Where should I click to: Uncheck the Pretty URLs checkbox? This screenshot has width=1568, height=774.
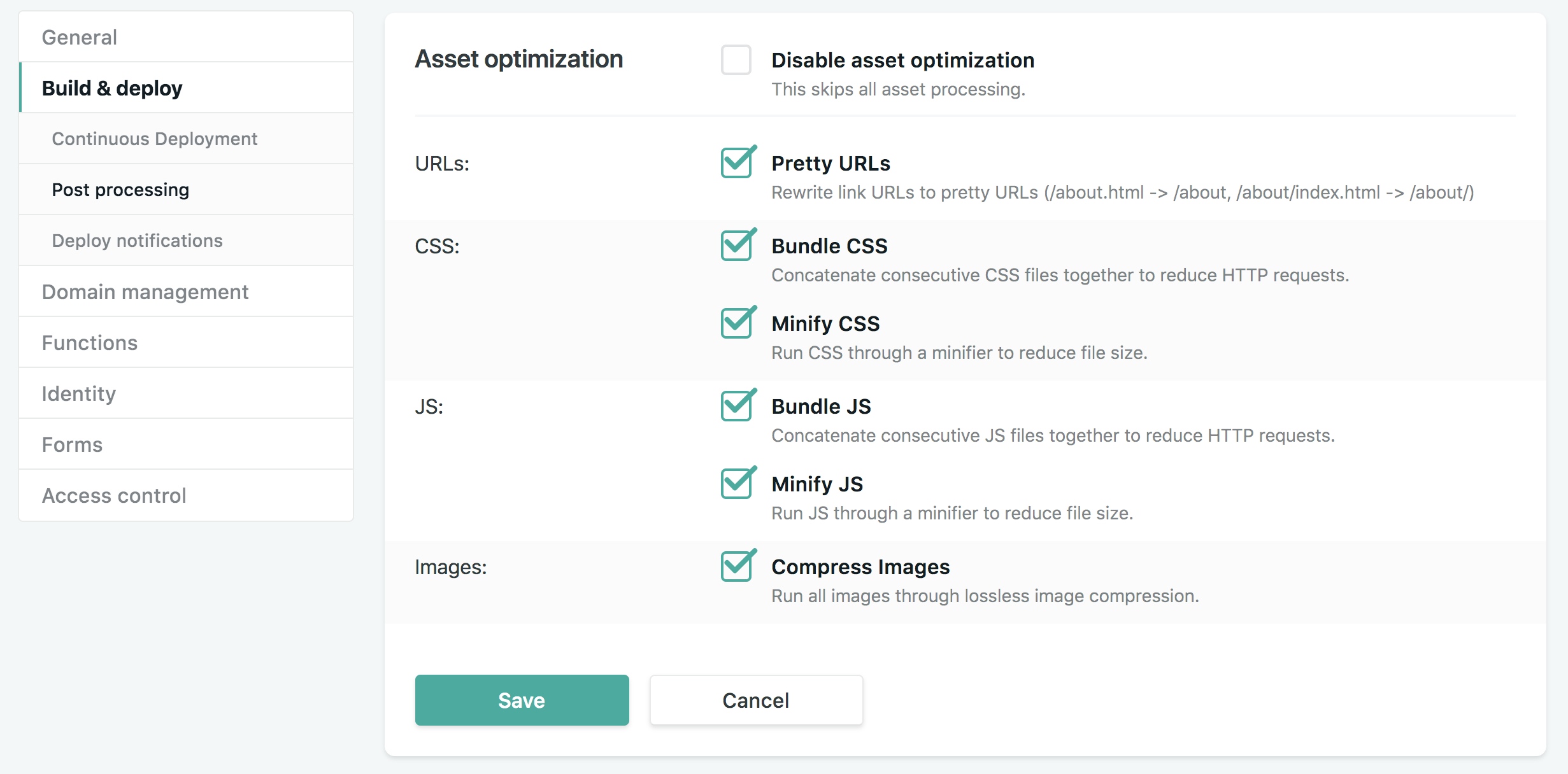pyautogui.click(x=736, y=164)
